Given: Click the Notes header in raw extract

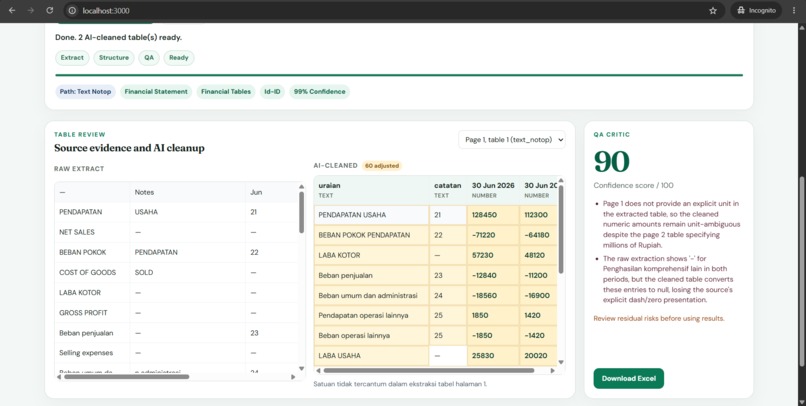Looking at the screenshot, I should pyautogui.click(x=188, y=192).
